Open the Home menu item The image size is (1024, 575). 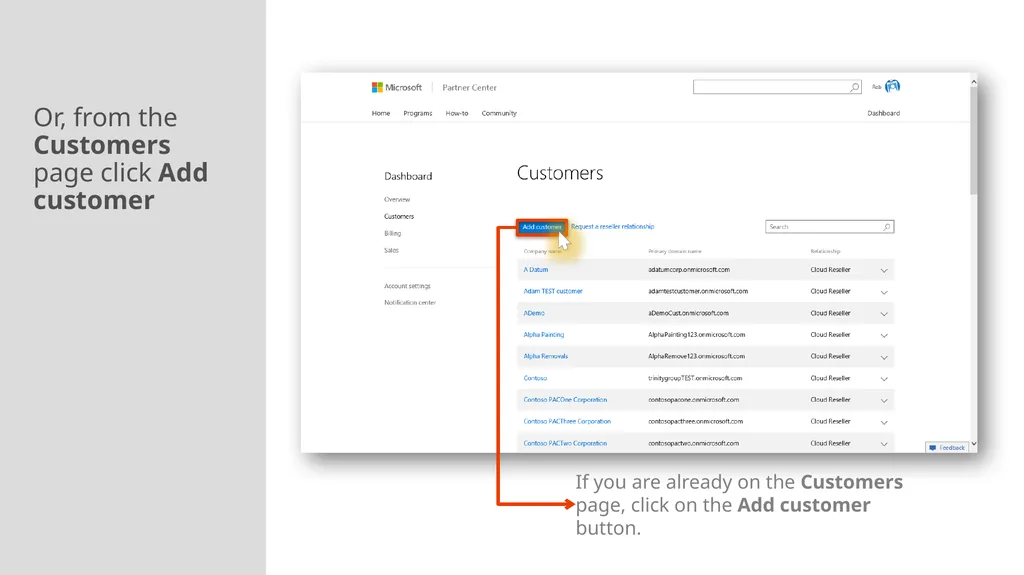[x=381, y=113]
